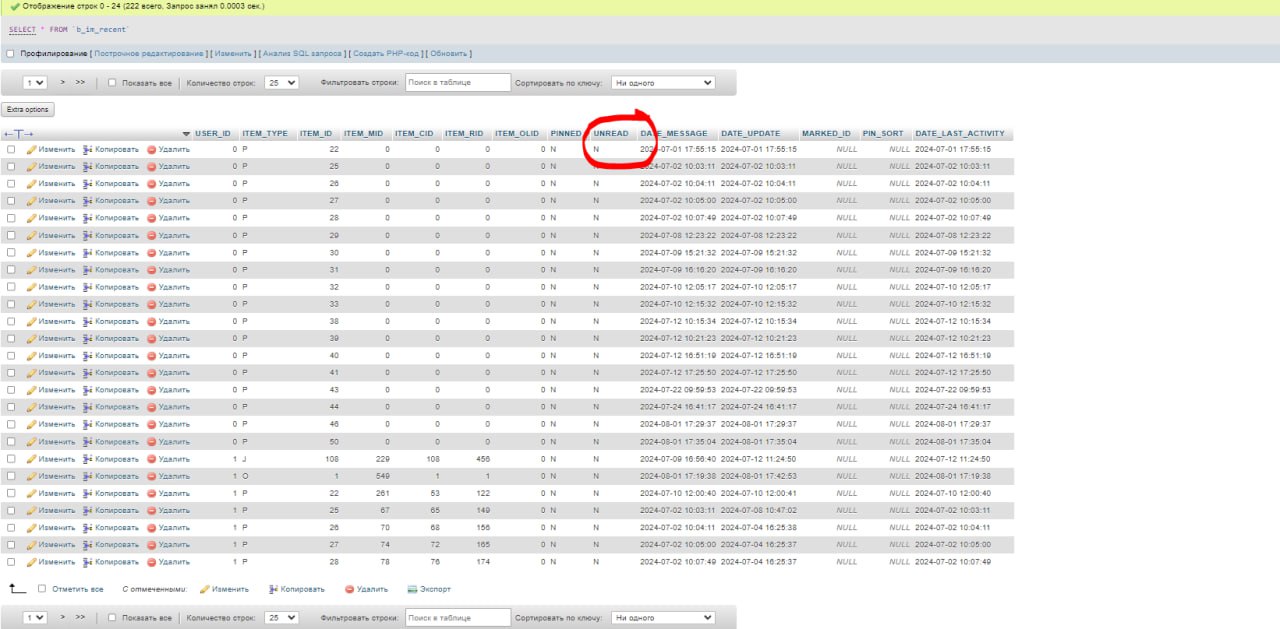Click the copy icon in ITEM_ID 33 row
Viewport: 1280px width, 629px height.
click(88, 304)
